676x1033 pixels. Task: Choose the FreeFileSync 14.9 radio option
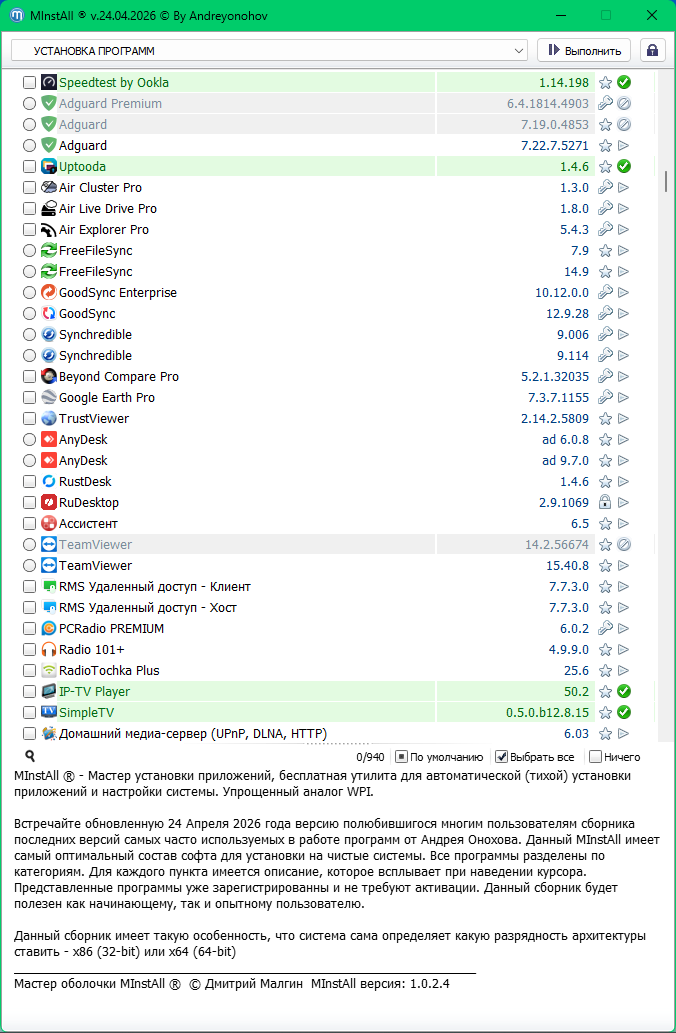(29, 272)
